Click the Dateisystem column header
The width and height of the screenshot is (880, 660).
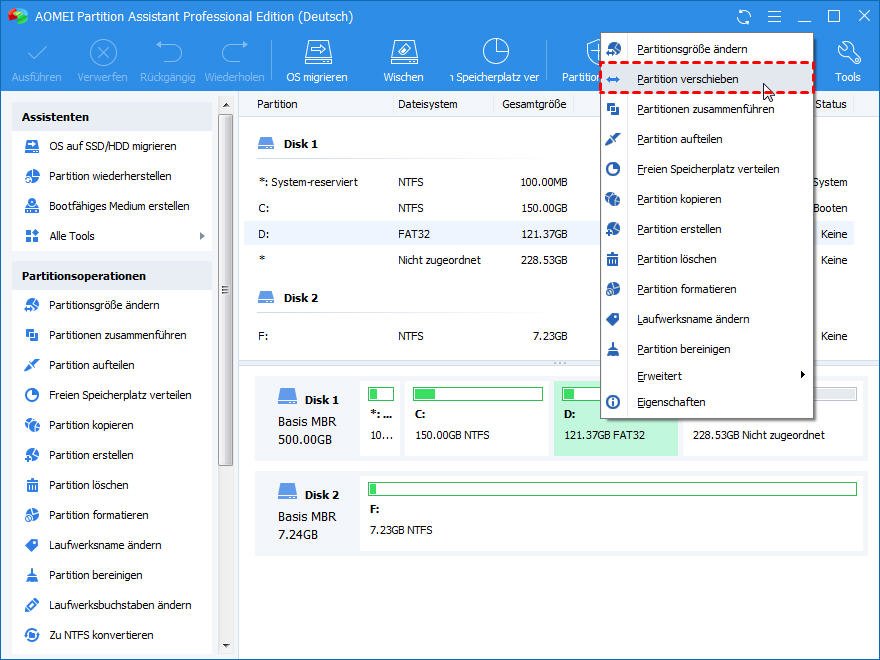[428, 104]
